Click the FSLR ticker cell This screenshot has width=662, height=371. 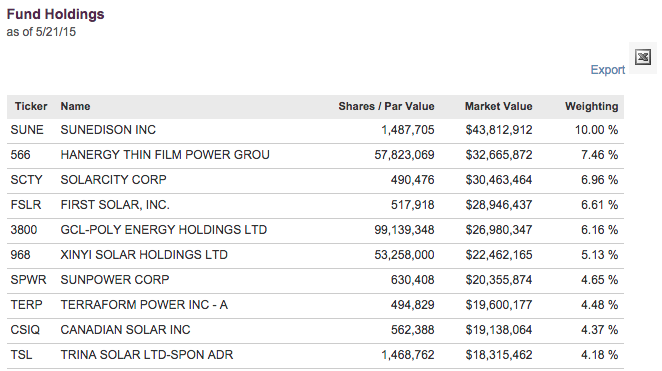tap(26, 205)
